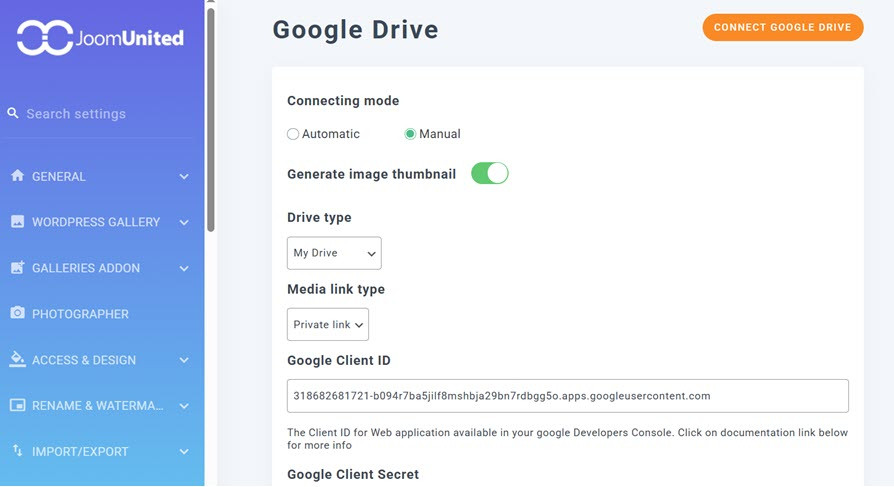Viewport: 894px width, 487px height.
Task: Click the Rename & Watermark icon
Action: click(x=17, y=405)
